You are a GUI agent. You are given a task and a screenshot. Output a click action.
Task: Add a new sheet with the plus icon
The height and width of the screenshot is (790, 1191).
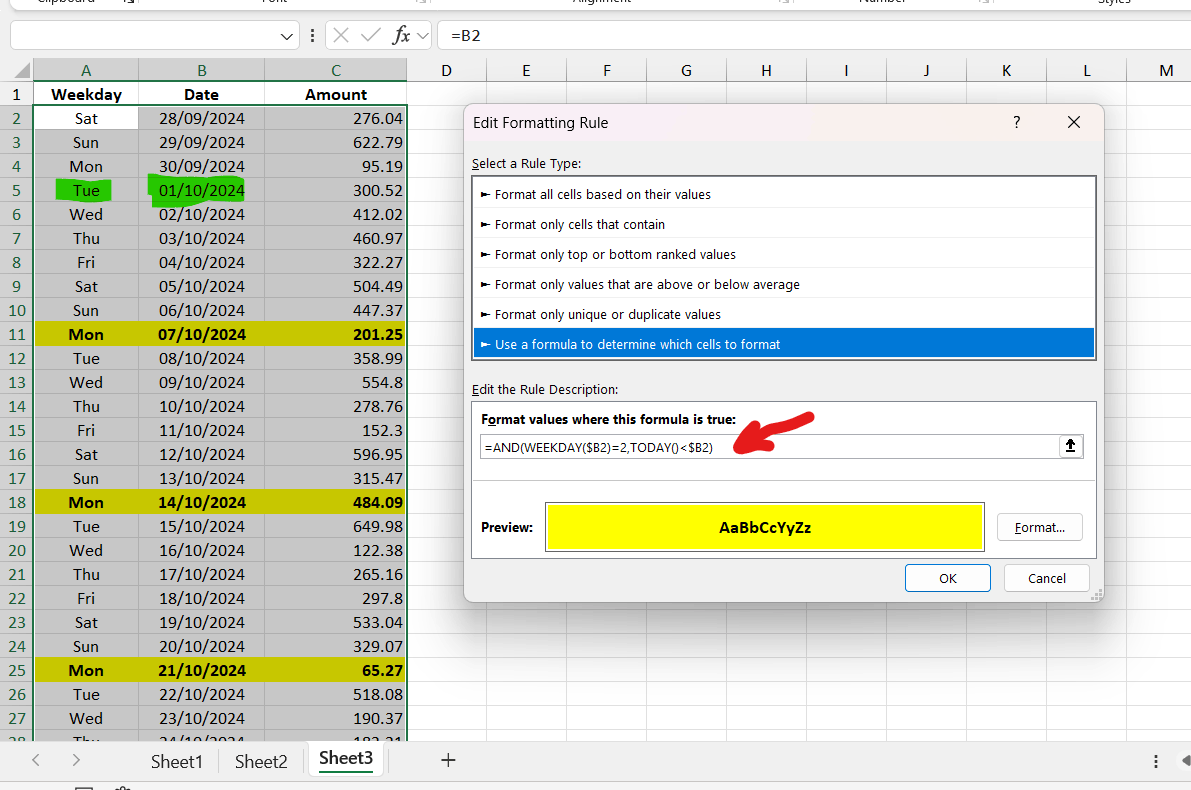[x=448, y=760]
